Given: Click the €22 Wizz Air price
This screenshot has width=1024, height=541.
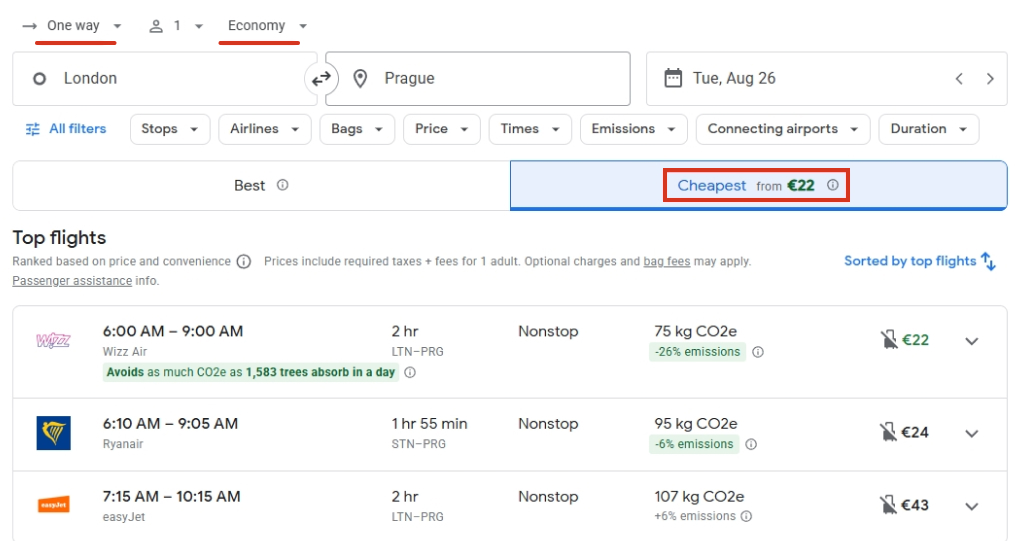Looking at the screenshot, I should [x=915, y=340].
